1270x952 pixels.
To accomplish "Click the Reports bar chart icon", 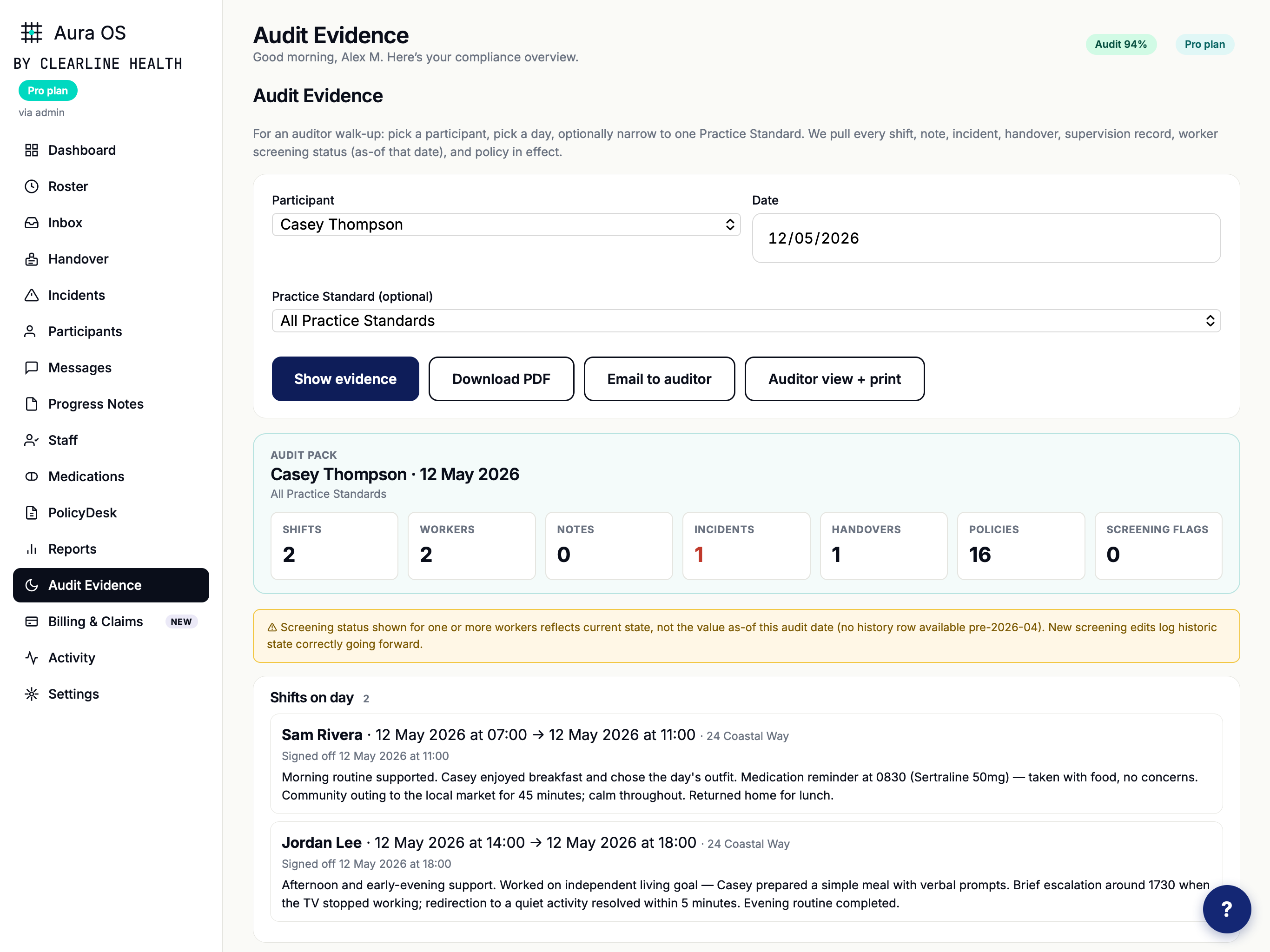I will 32,549.
